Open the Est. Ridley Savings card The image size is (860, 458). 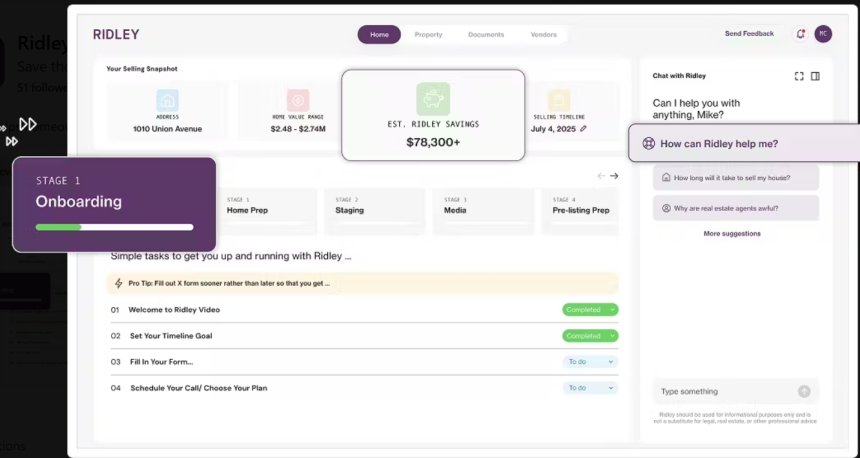tap(433, 115)
